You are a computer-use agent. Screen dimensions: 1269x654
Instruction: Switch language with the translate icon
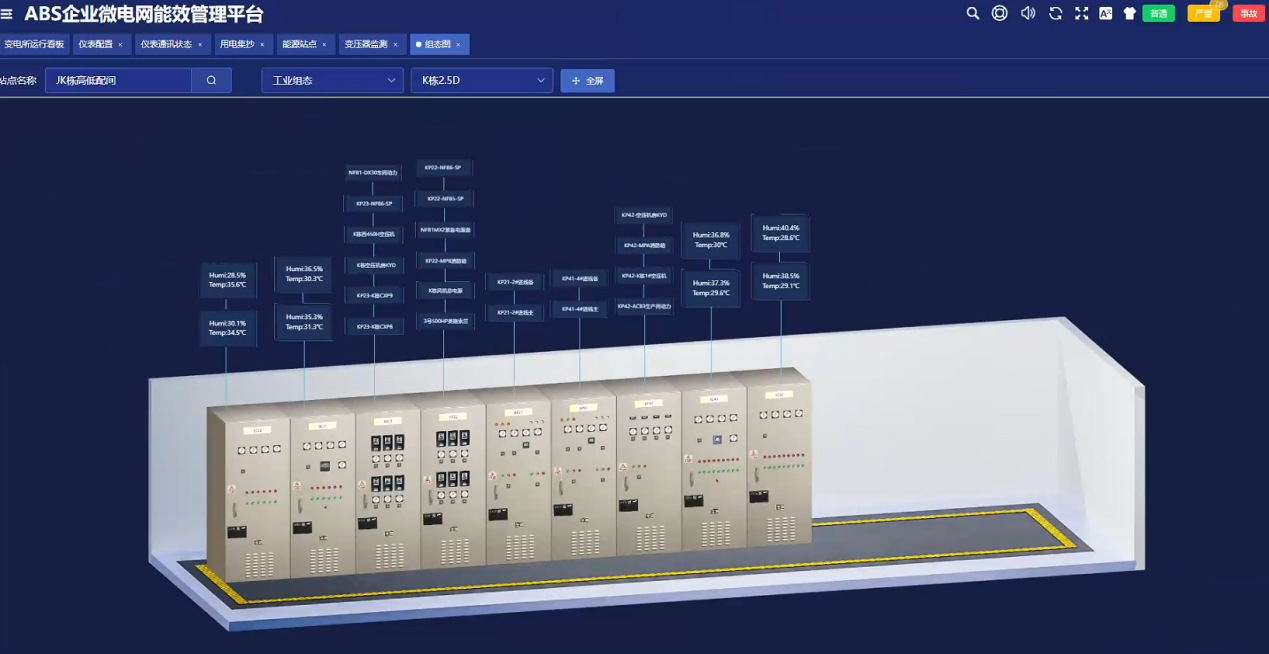coord(1106,13)
